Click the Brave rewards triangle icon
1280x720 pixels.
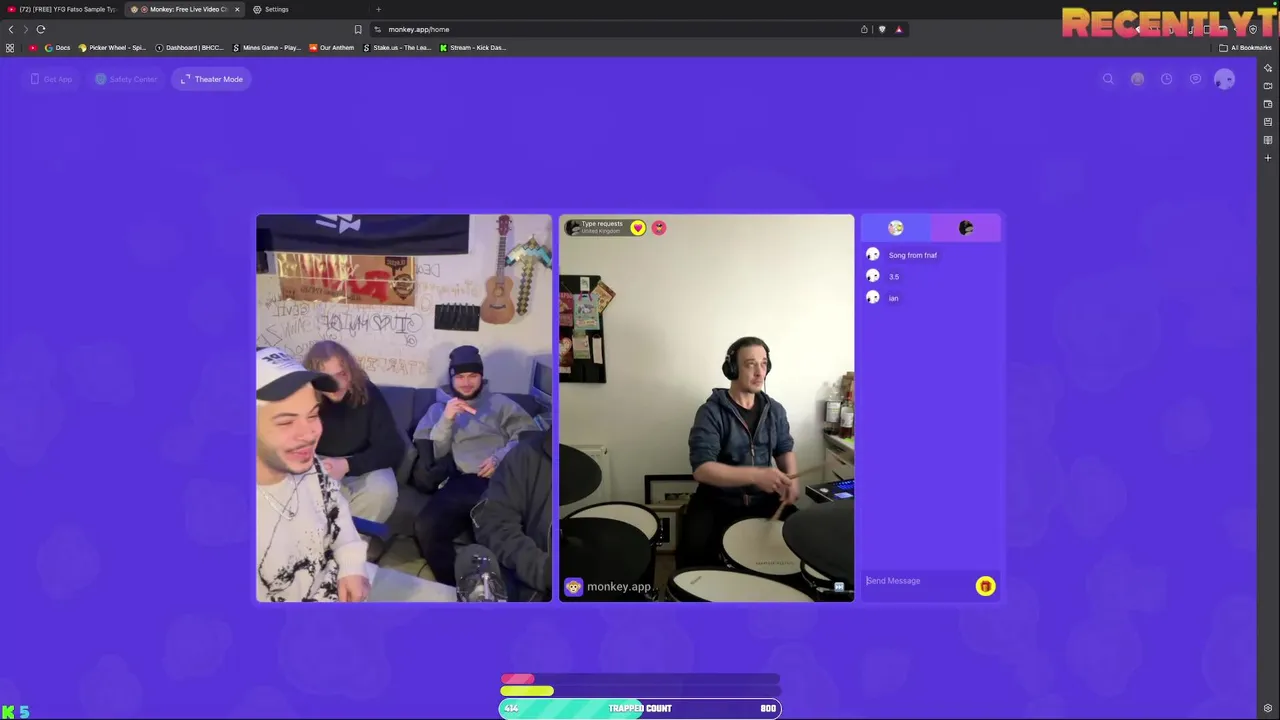pos(898,29)
